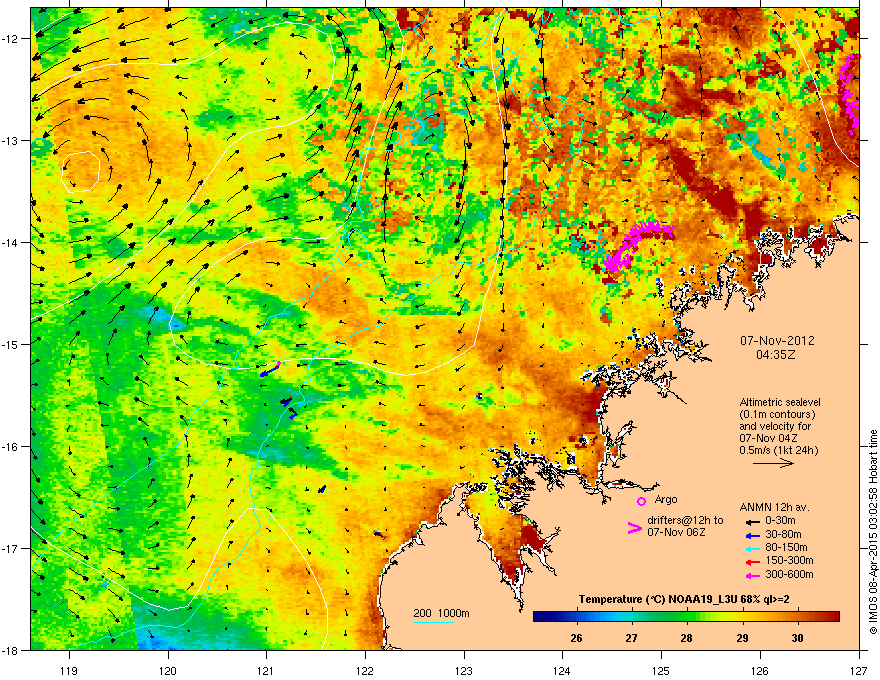The width and height of the screenshot is (880, 680).
Task: Click the color bar value 30
Action: pos(797,638)
